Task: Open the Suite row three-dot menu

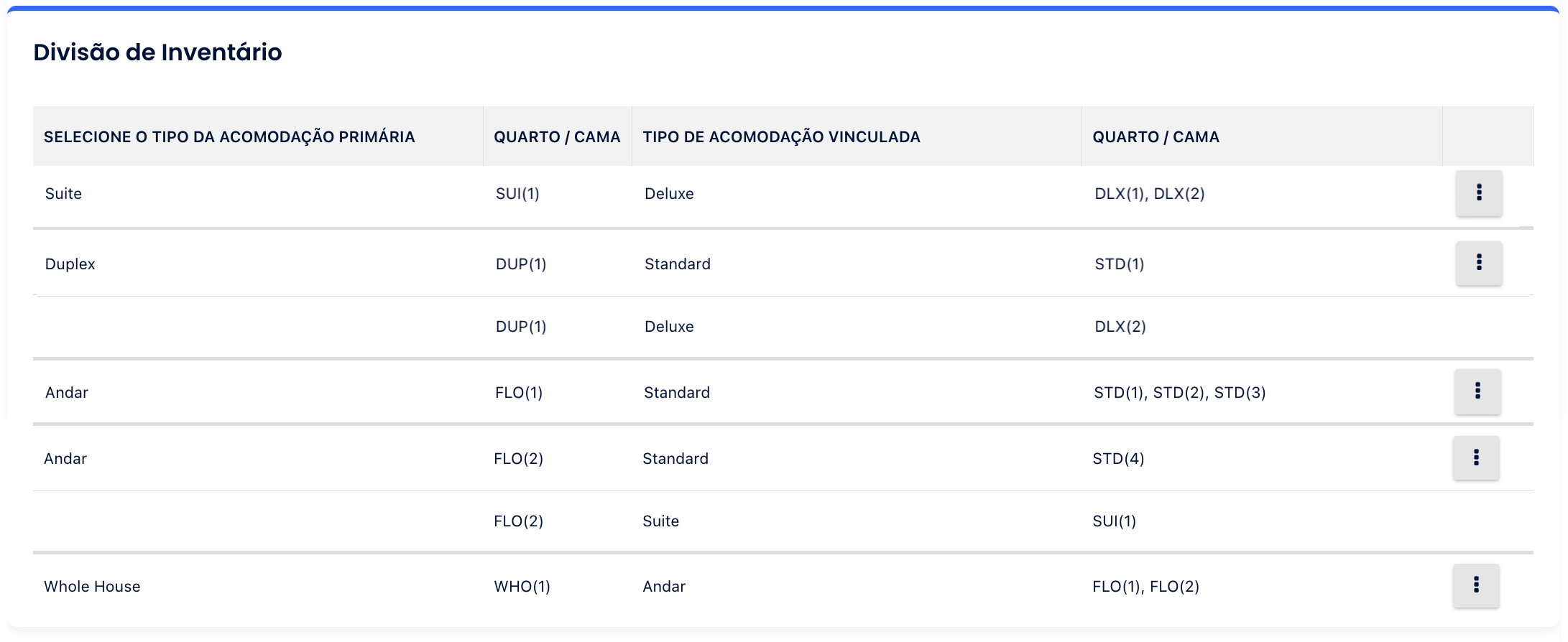Action: coord(1479,192)
